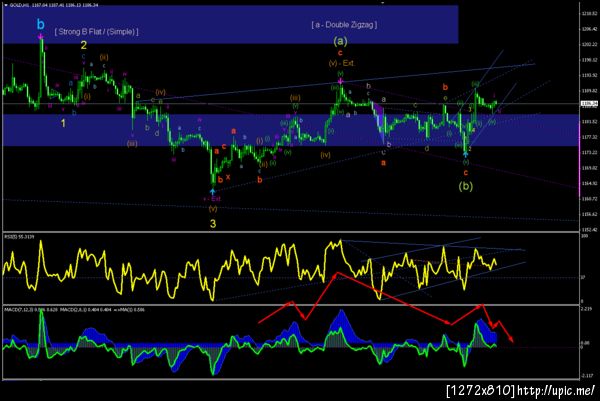Click the chart title dropdown triangle beside GOLD,H1

pyautogui.click(x=6, y=5)
